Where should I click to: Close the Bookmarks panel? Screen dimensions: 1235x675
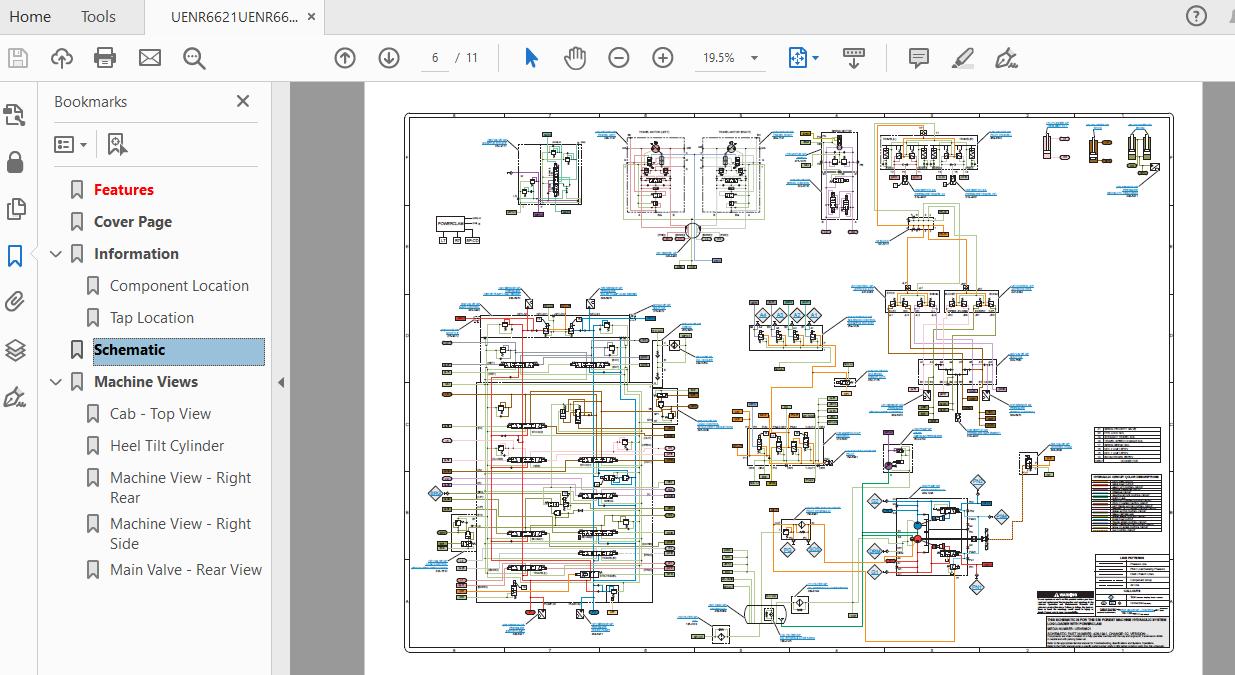[243, 101]
